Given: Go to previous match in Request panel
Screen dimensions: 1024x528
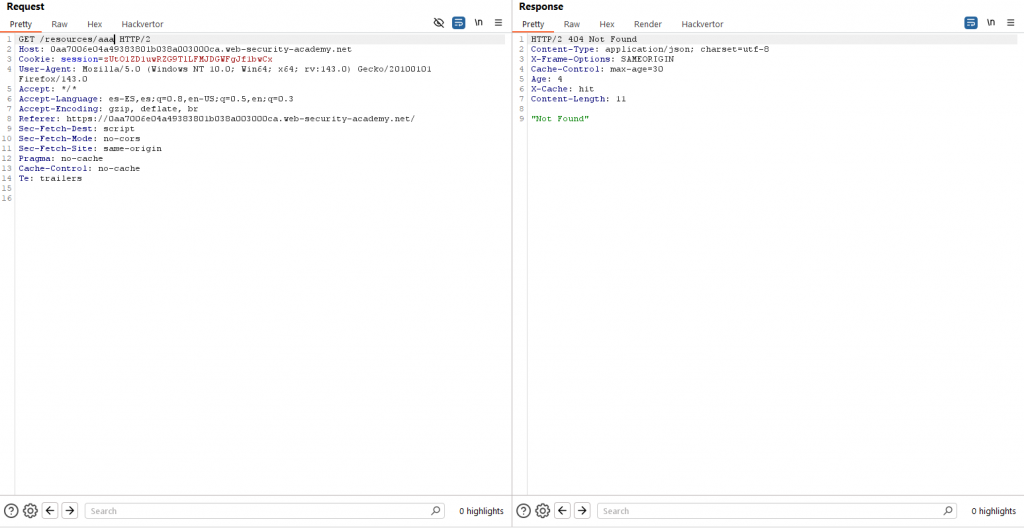Looking at the screenshot, I should tap(50, 511).
